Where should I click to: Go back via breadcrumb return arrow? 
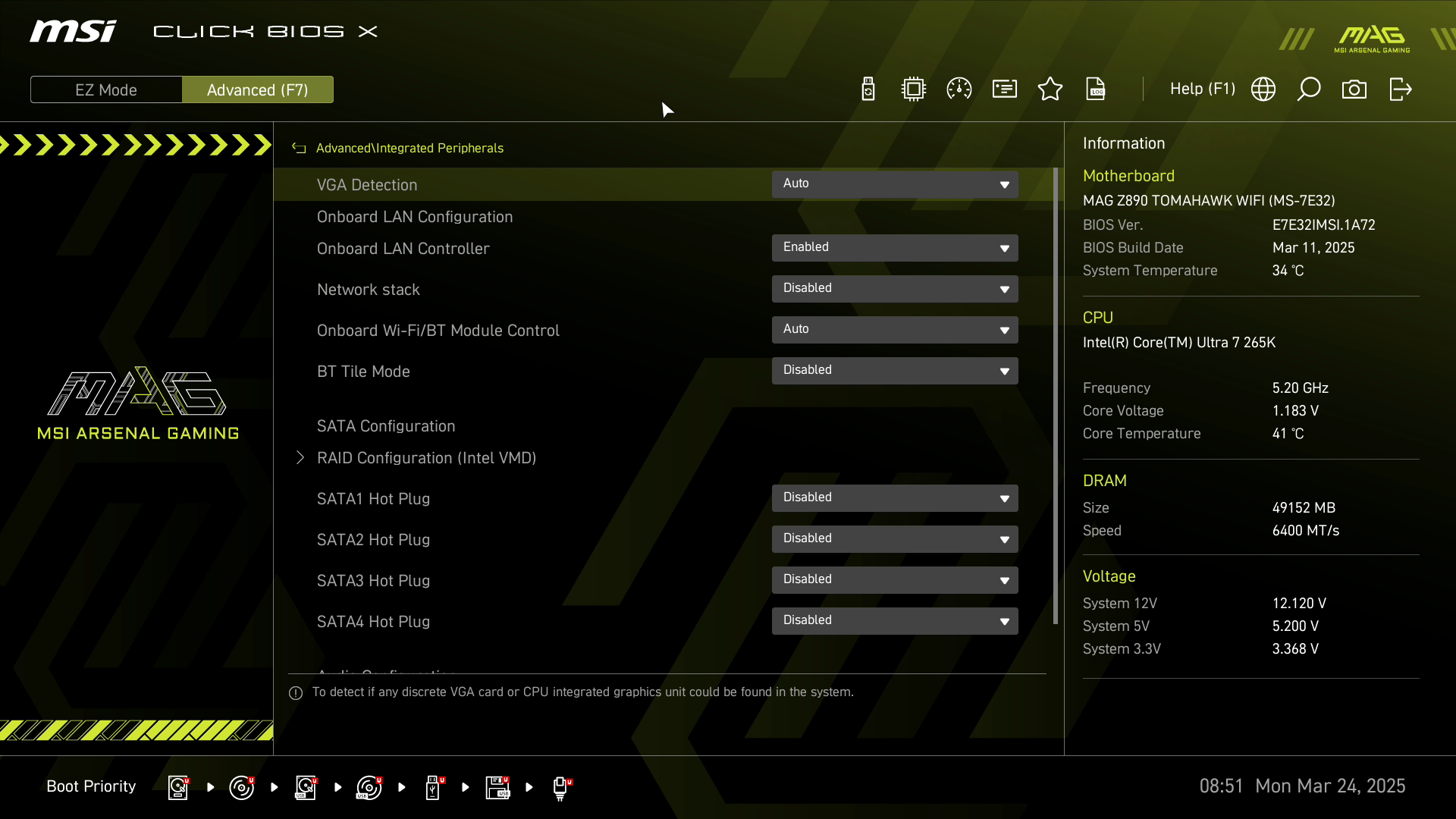(299, 149)
